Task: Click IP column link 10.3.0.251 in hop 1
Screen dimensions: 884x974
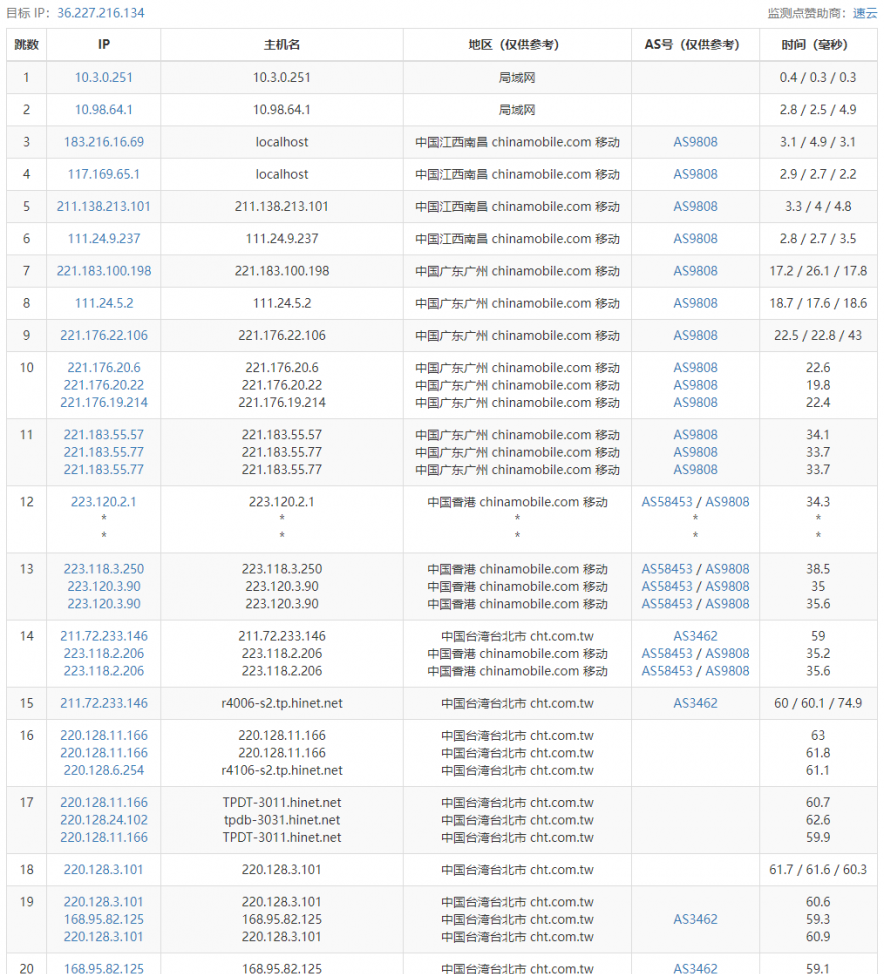Action: (x=104, y=78)
